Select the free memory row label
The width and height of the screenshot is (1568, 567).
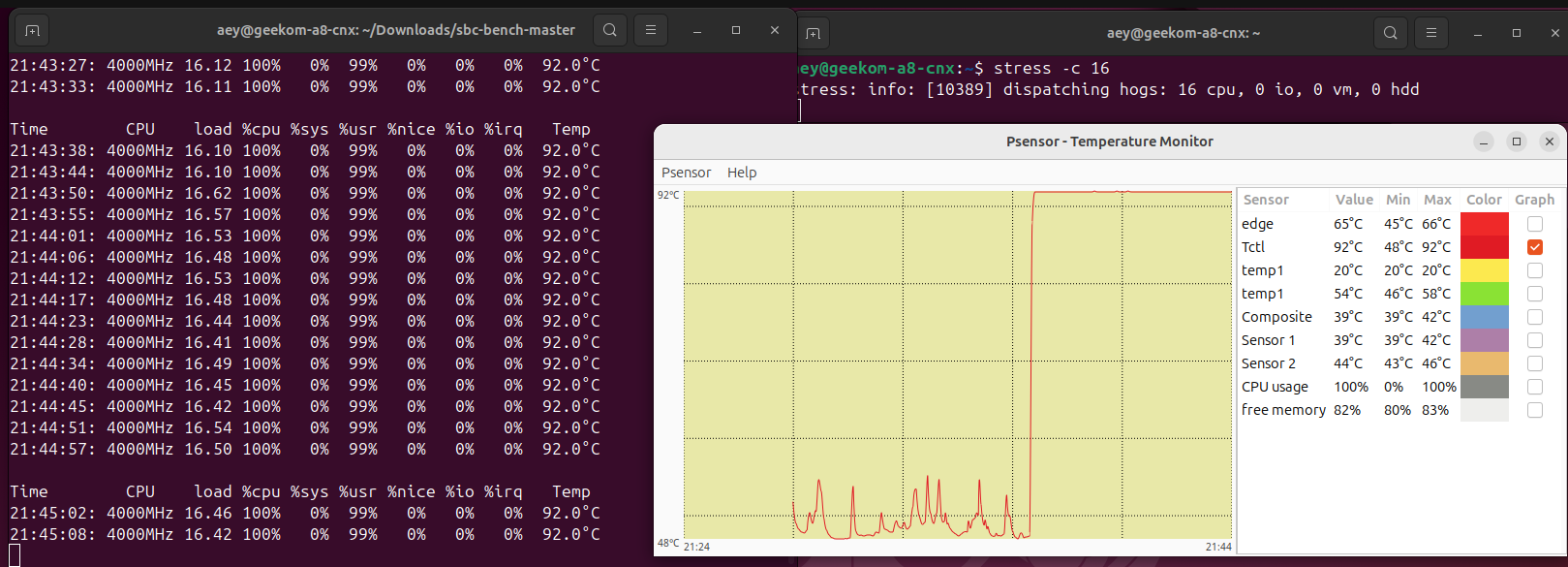click(1283, 410)
